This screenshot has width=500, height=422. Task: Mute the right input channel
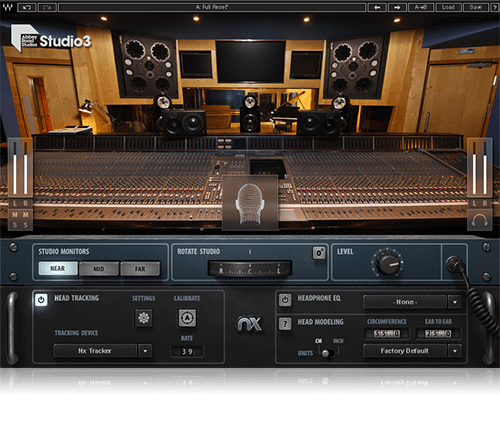(26, 215)
